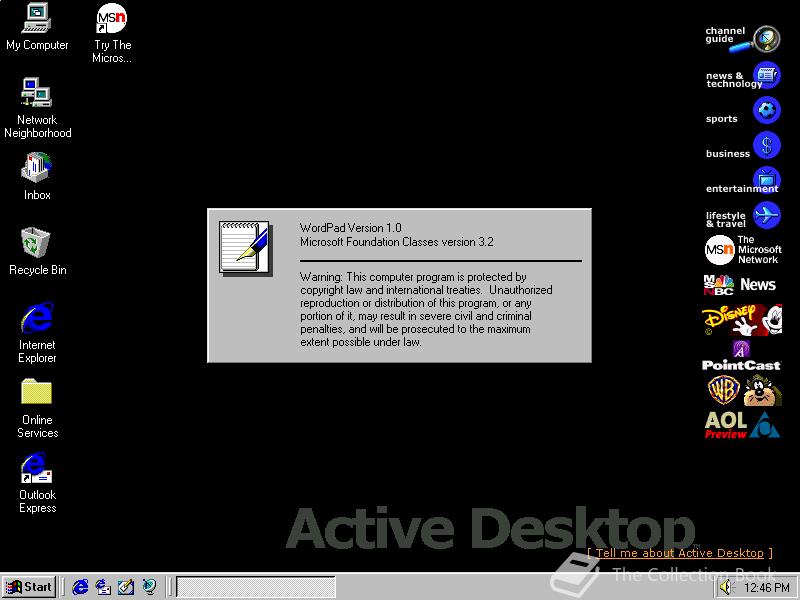Open the lifestyle & travel channel

(742, 215)
